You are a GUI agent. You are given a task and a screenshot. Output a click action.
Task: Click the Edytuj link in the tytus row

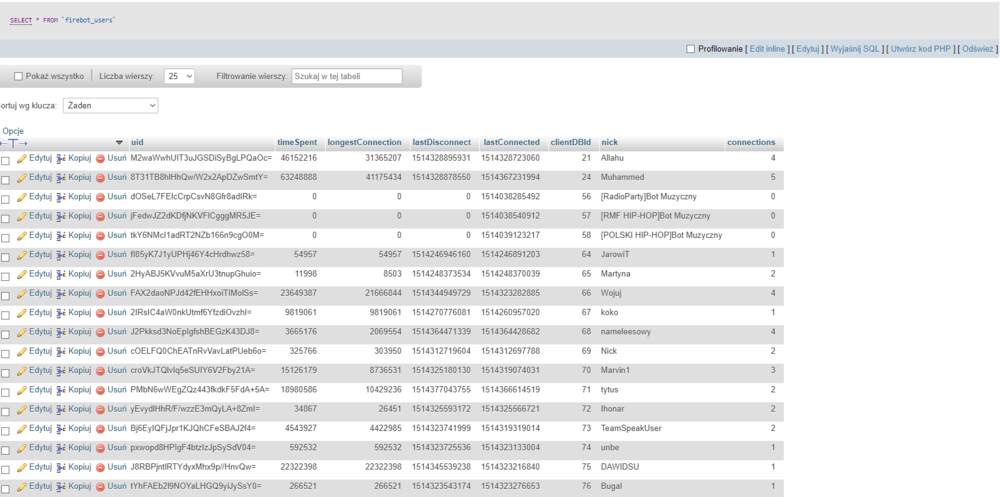(x=40, y=390)
